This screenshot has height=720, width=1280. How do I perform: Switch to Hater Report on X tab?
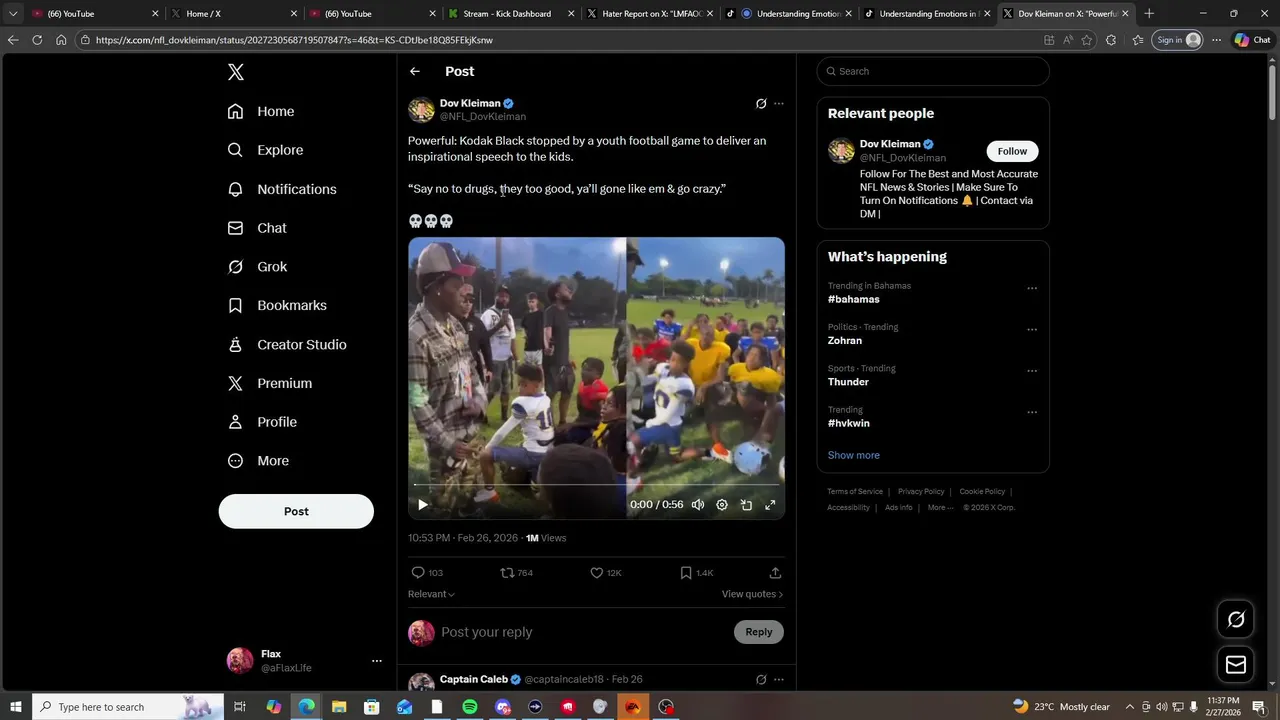click(650, 13)
